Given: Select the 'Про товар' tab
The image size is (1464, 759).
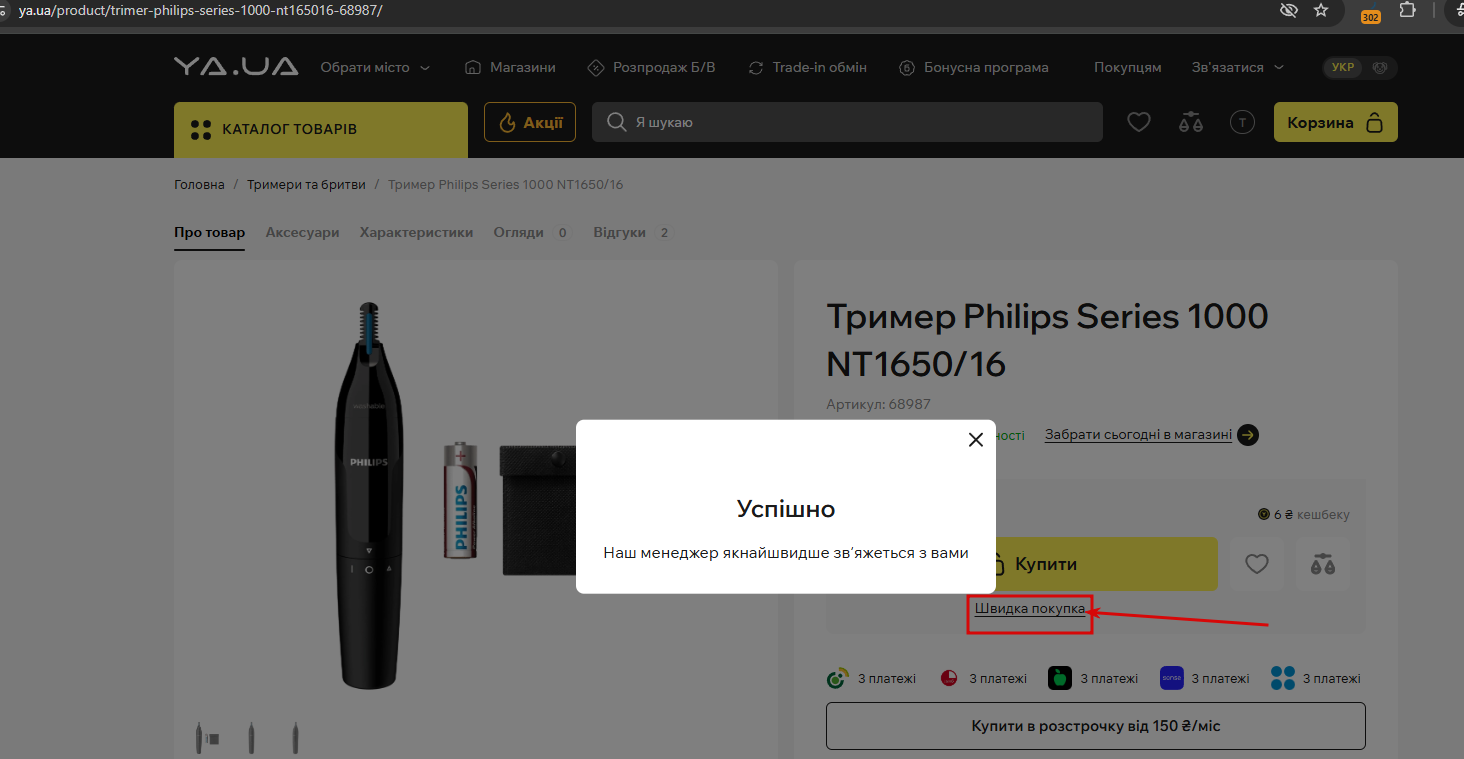Looking at the screenshot, I should point(209,233).
